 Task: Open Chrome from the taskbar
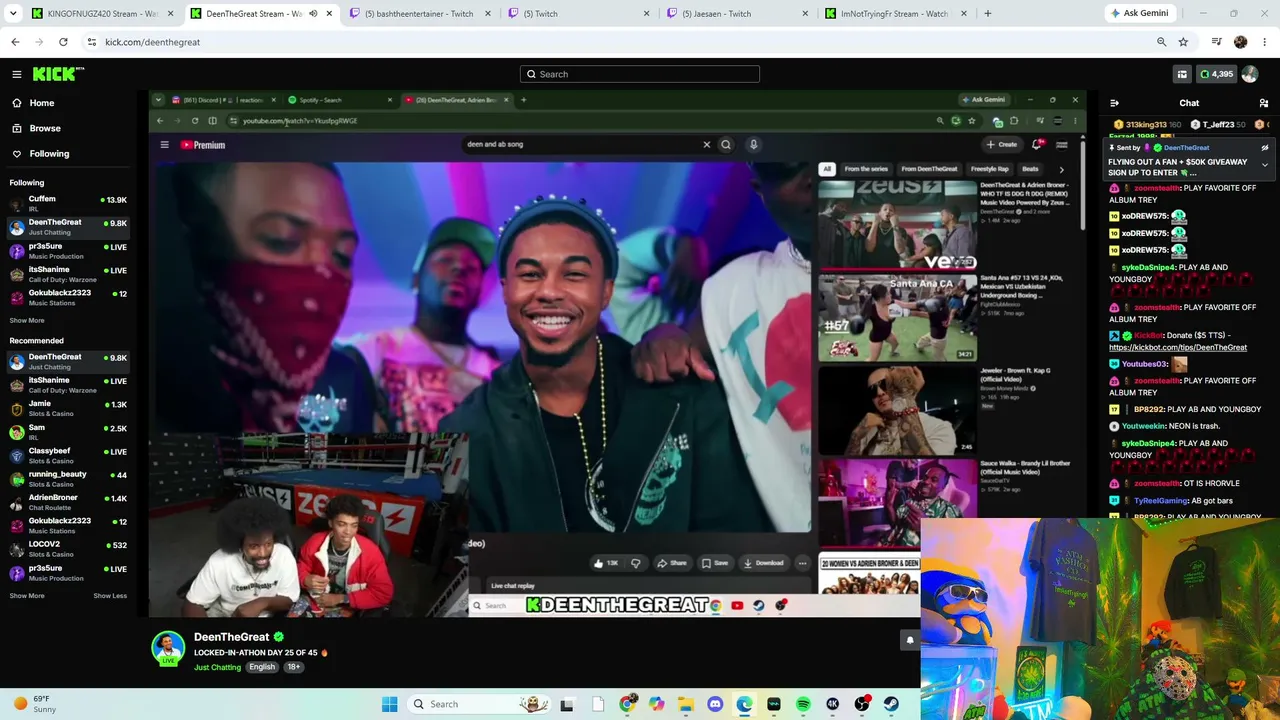pyautogui.click(x=627, y=704)
